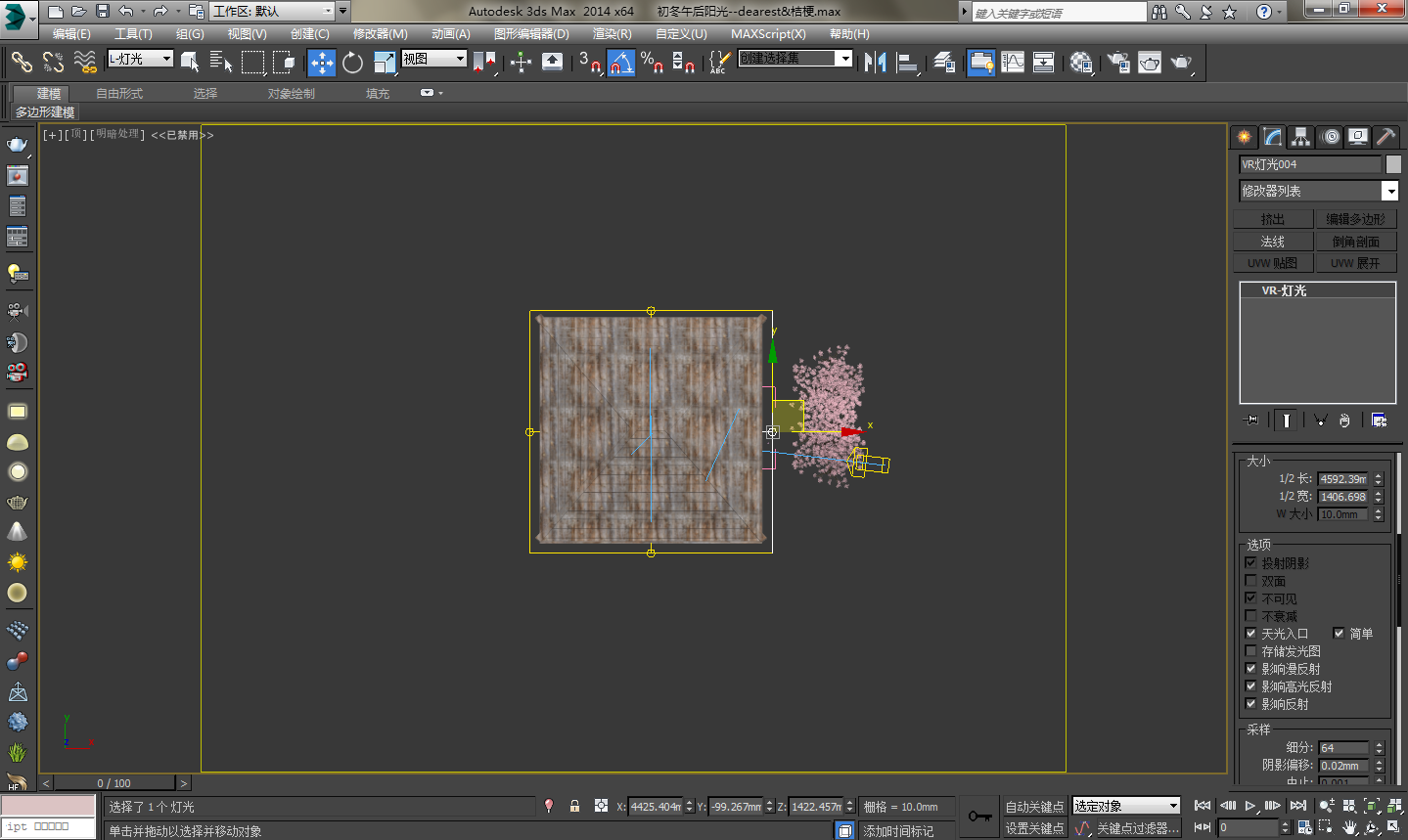The width and height of the screenshot is (1408, 840).
Task: Open the Curve Editor icon
Action: coord(1013,63)
